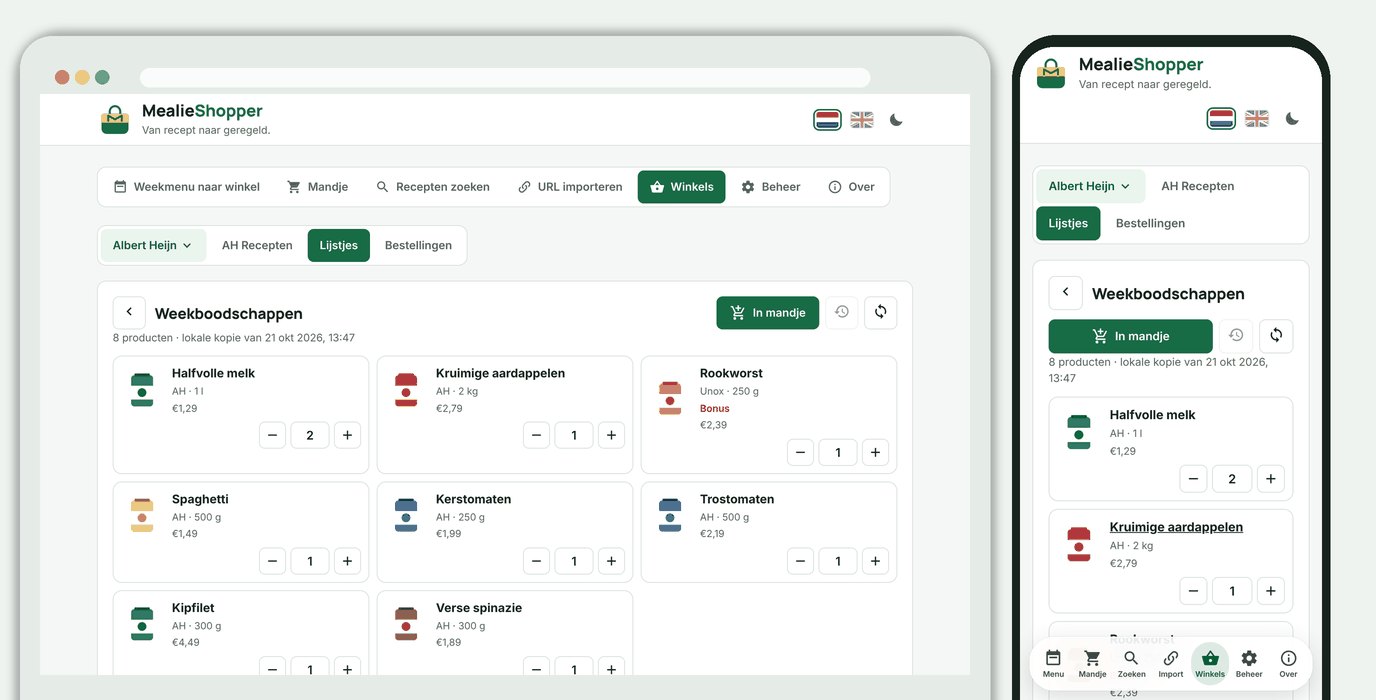
Task: Click Rookworst quantity field on desktop
Action: pos(838,452)
